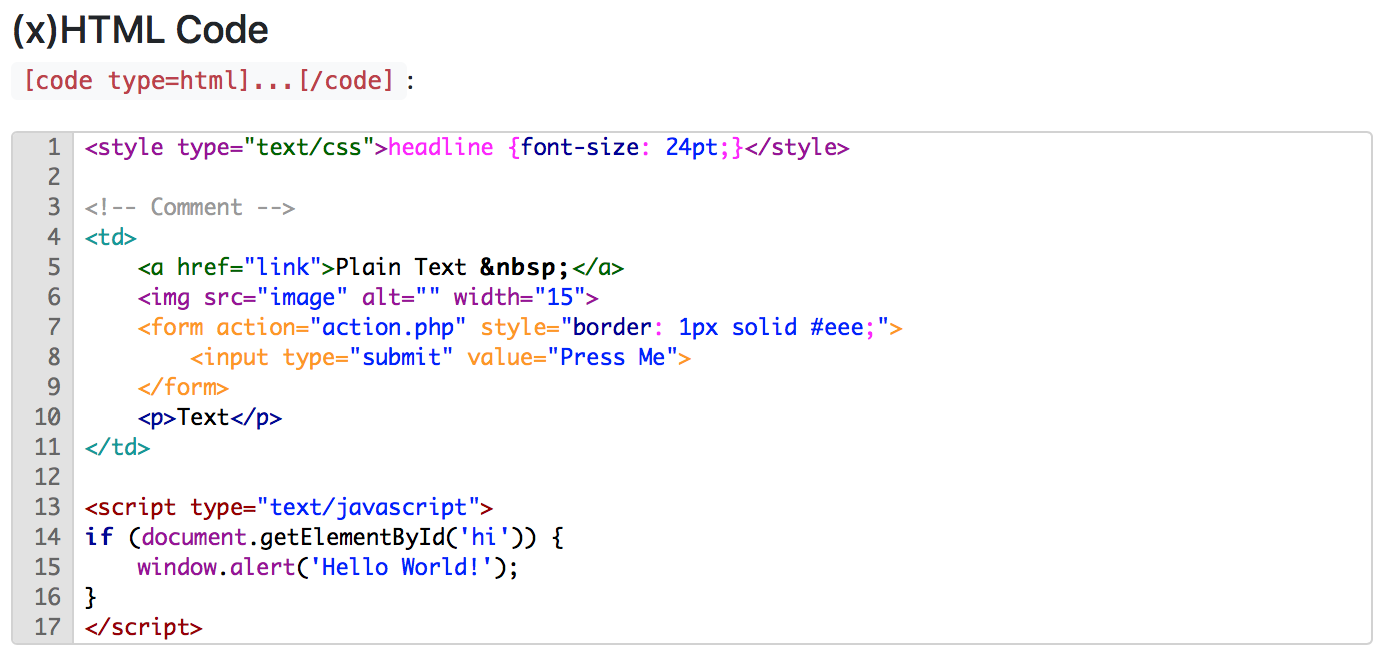Screen dimensions: 1384x658
Task: Click "window.alert" on line 15
Action: point(216,568)
